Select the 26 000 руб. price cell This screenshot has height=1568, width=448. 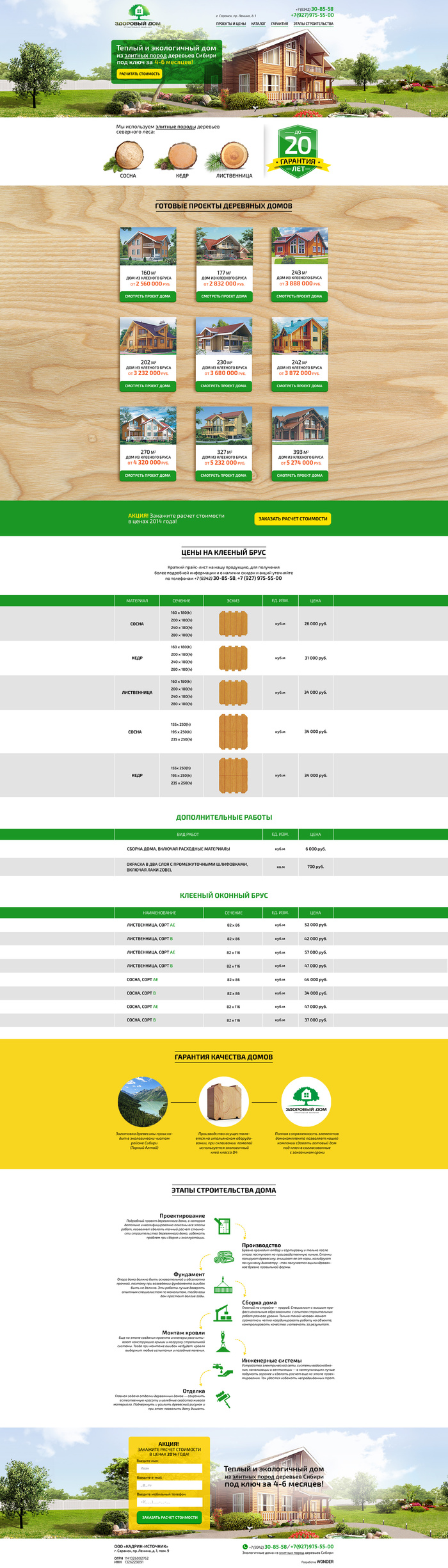(x=316, y=623)
